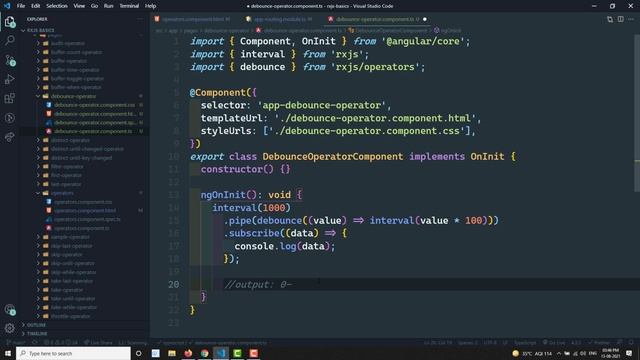Open operators.component.ts file
Image resolution: width=640 pixels, height=360 pixels.
[82, 229]
